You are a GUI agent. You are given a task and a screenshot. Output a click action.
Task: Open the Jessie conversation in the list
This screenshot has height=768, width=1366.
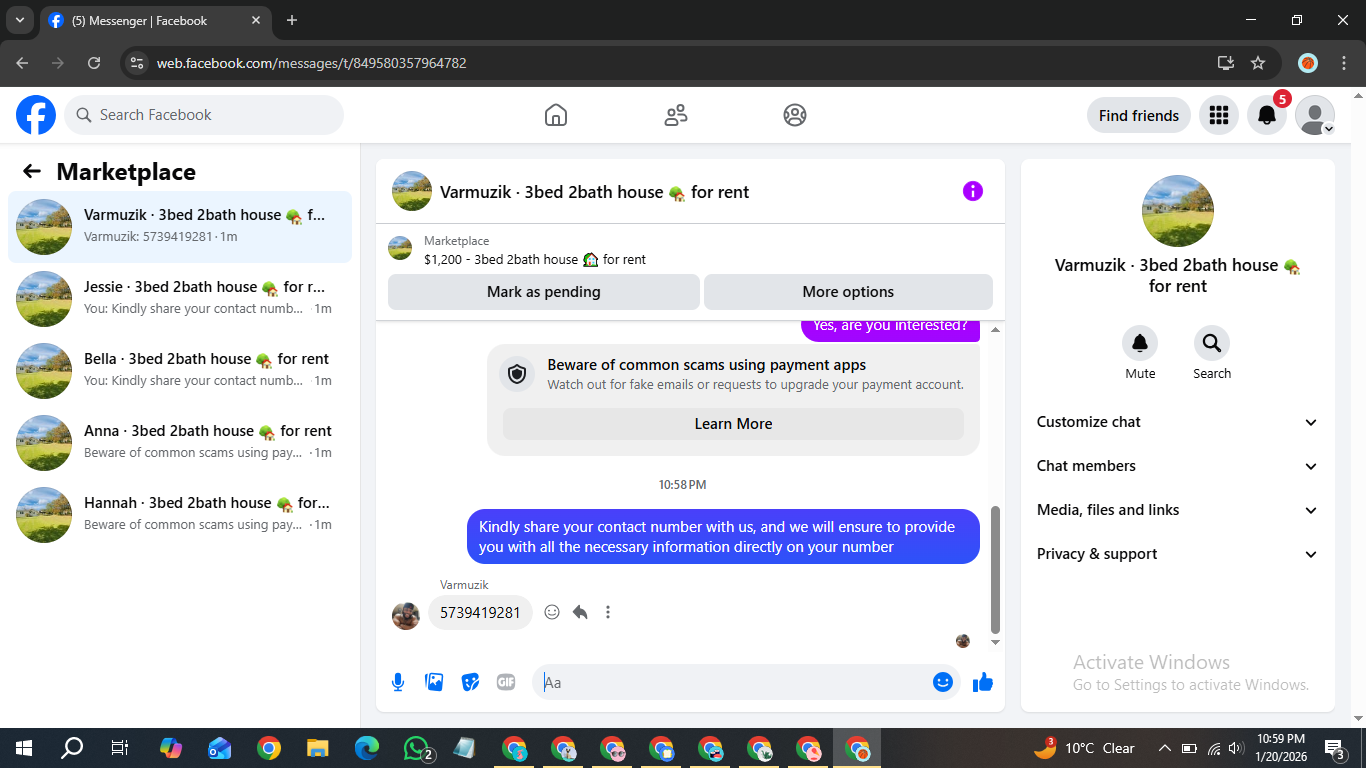pyautogui.click(x=180, y=299)
